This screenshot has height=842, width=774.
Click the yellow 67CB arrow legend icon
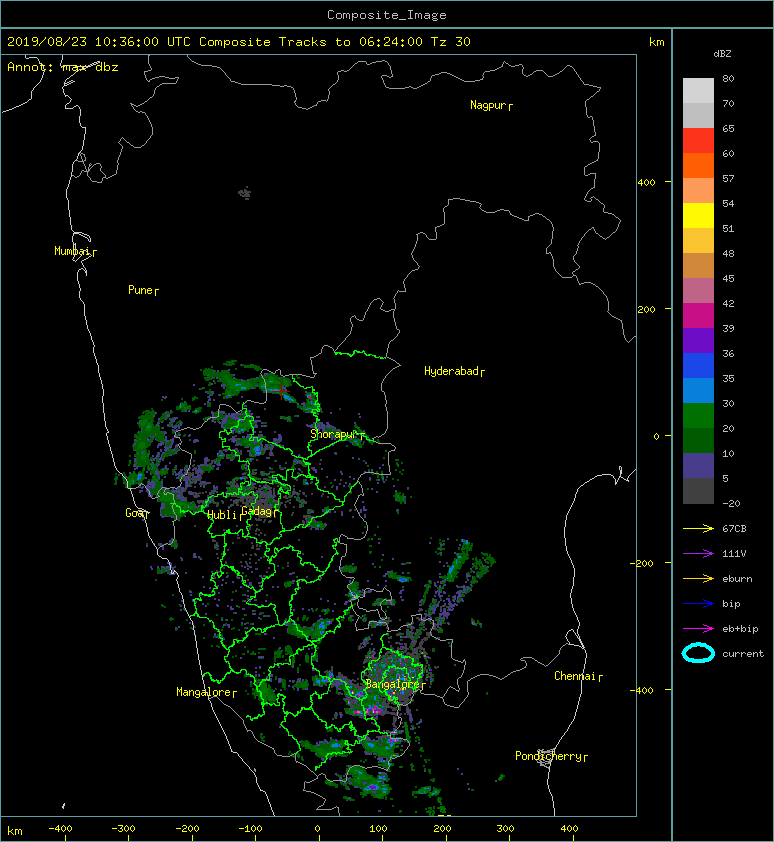(x=698, y=529)
